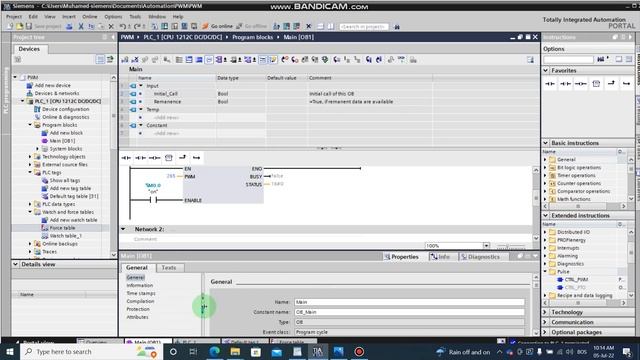
Task: Collapse the Details view panel
Action: pyautogui.click(x=16, y=264)
